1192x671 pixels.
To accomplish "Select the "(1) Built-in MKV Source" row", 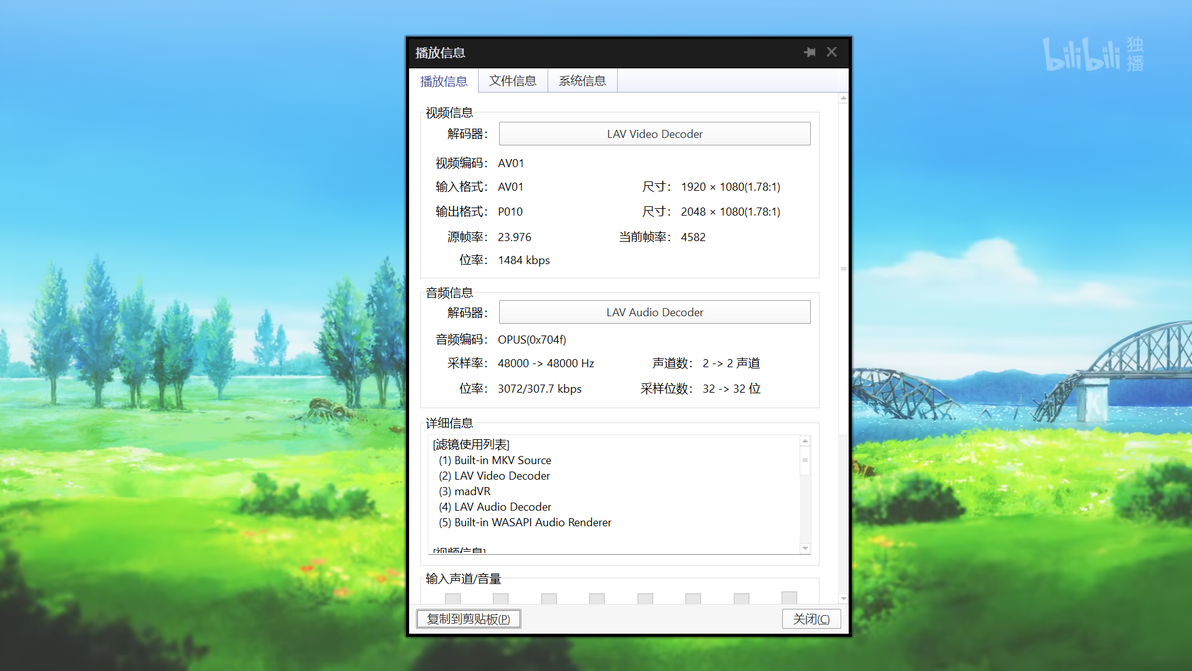I will point(495,461).
